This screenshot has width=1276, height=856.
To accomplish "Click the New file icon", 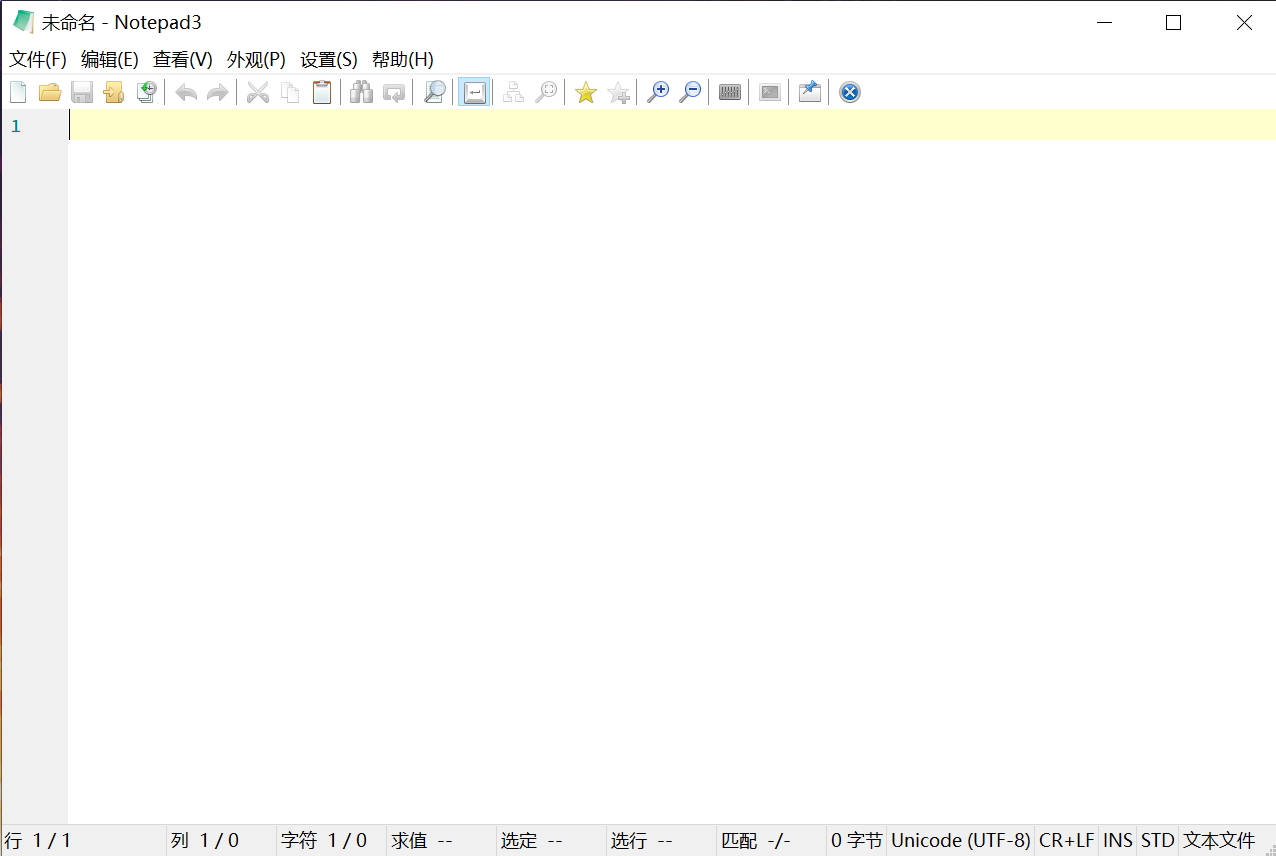I will click(18, 93).
